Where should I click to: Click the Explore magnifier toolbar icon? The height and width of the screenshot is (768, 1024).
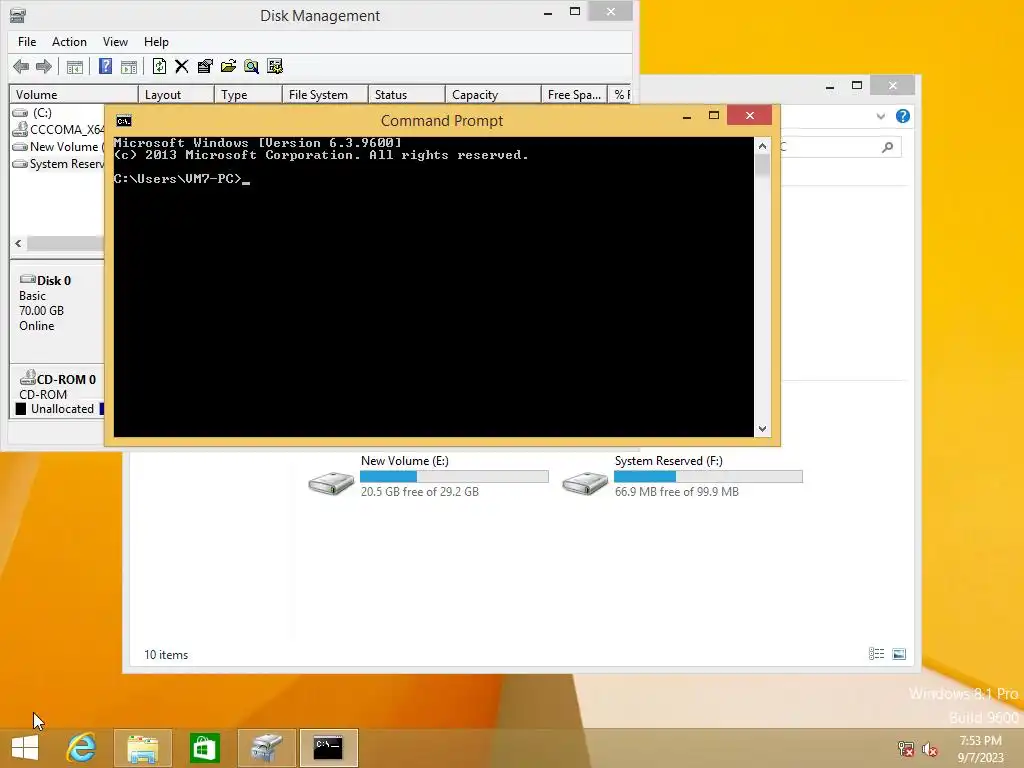point(251,66)
